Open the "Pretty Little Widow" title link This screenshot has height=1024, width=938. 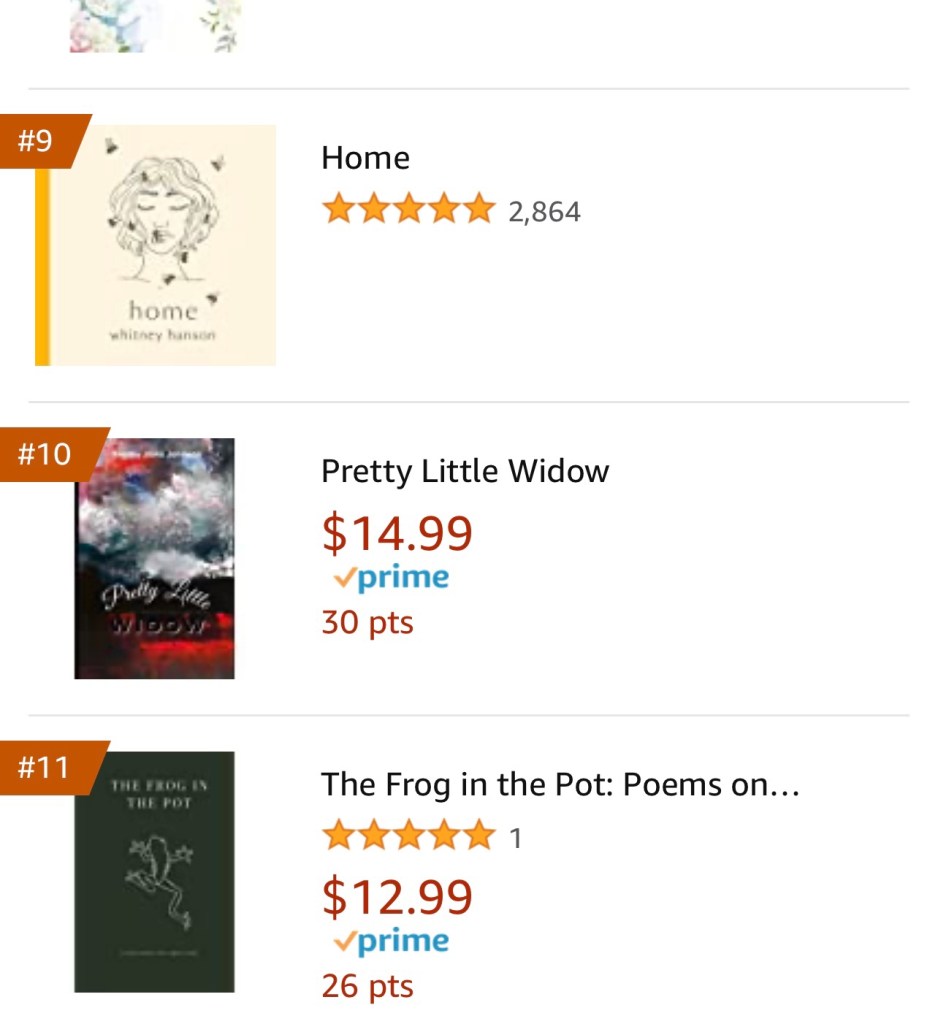pyautogui.click(x=464, y=471)
